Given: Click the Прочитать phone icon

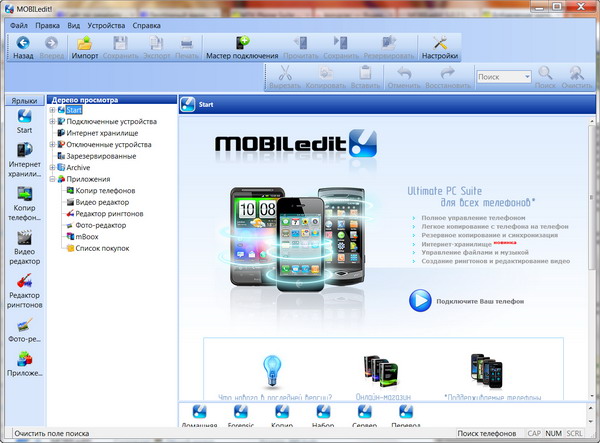Looking at the screenshot, I should click(300, 42).
